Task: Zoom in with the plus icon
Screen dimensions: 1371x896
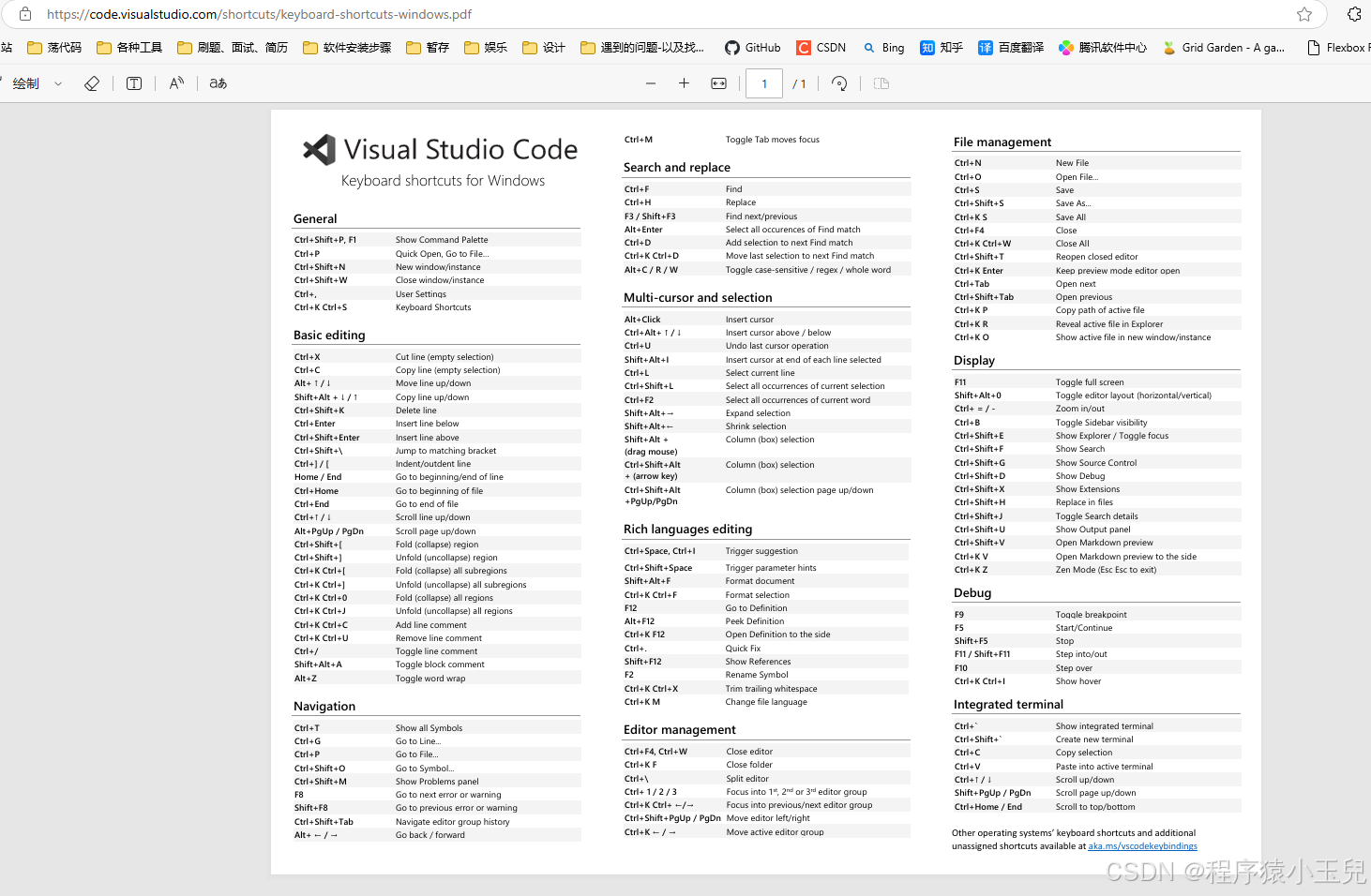Action: coord(685,83)
